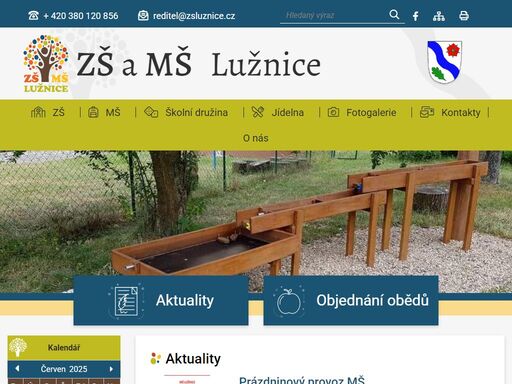Click the Červen 2025 month label
Viewport: 512px width, 384px height.
click(x=64, y=369)
